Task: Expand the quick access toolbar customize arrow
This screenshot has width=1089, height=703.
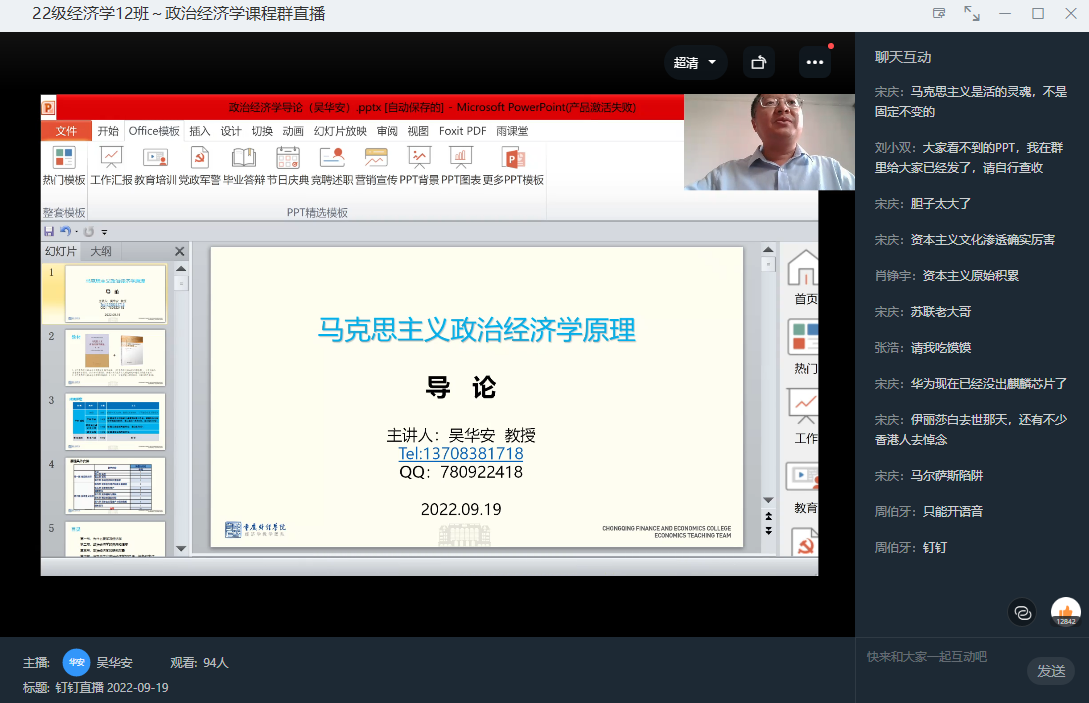Action: pos(104,232)
